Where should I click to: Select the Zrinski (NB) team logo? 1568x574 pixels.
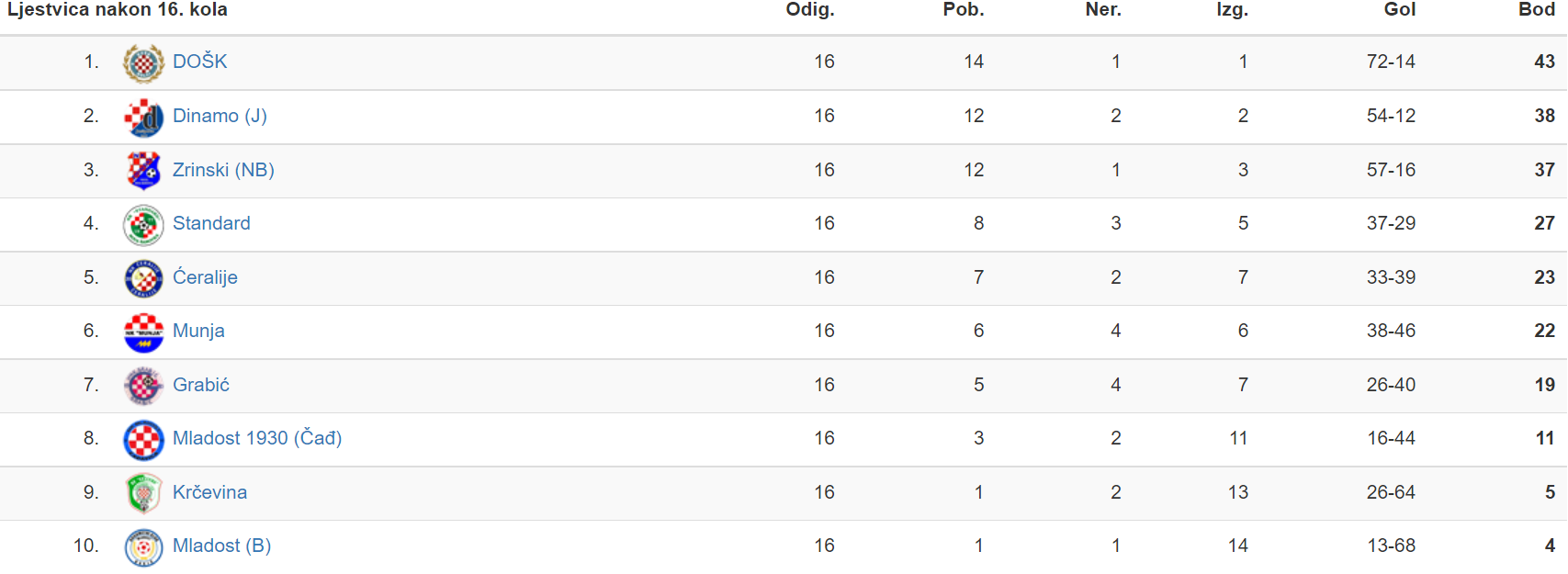(143, 171)
